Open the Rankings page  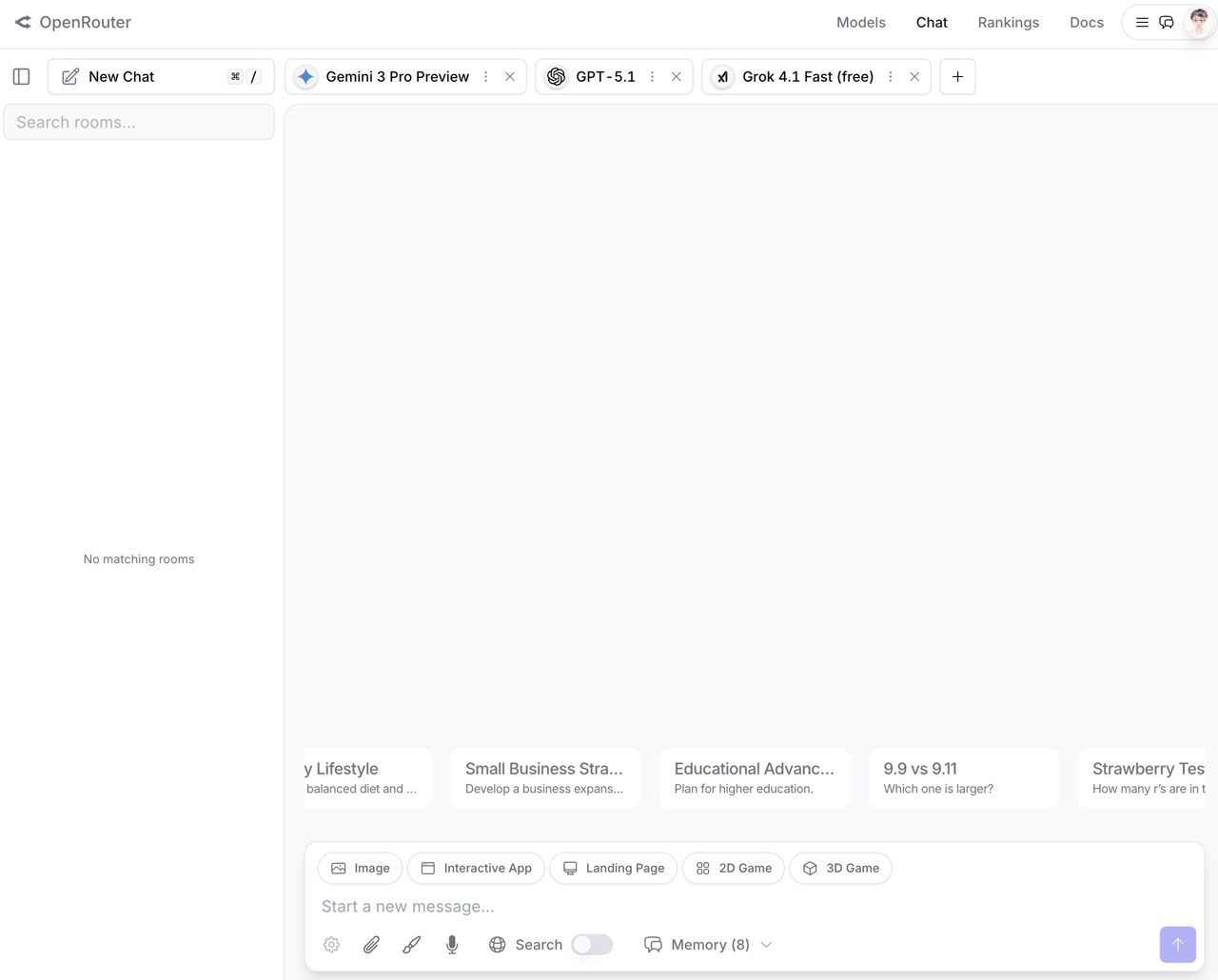[1008, 22]
